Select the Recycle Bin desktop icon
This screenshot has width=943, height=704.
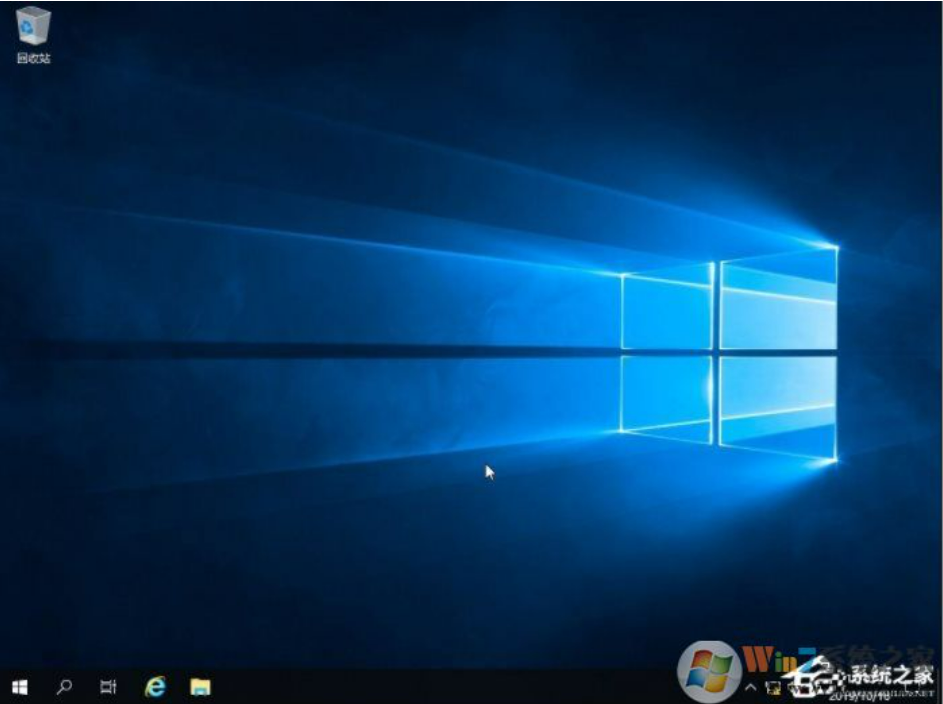(32, 26)
